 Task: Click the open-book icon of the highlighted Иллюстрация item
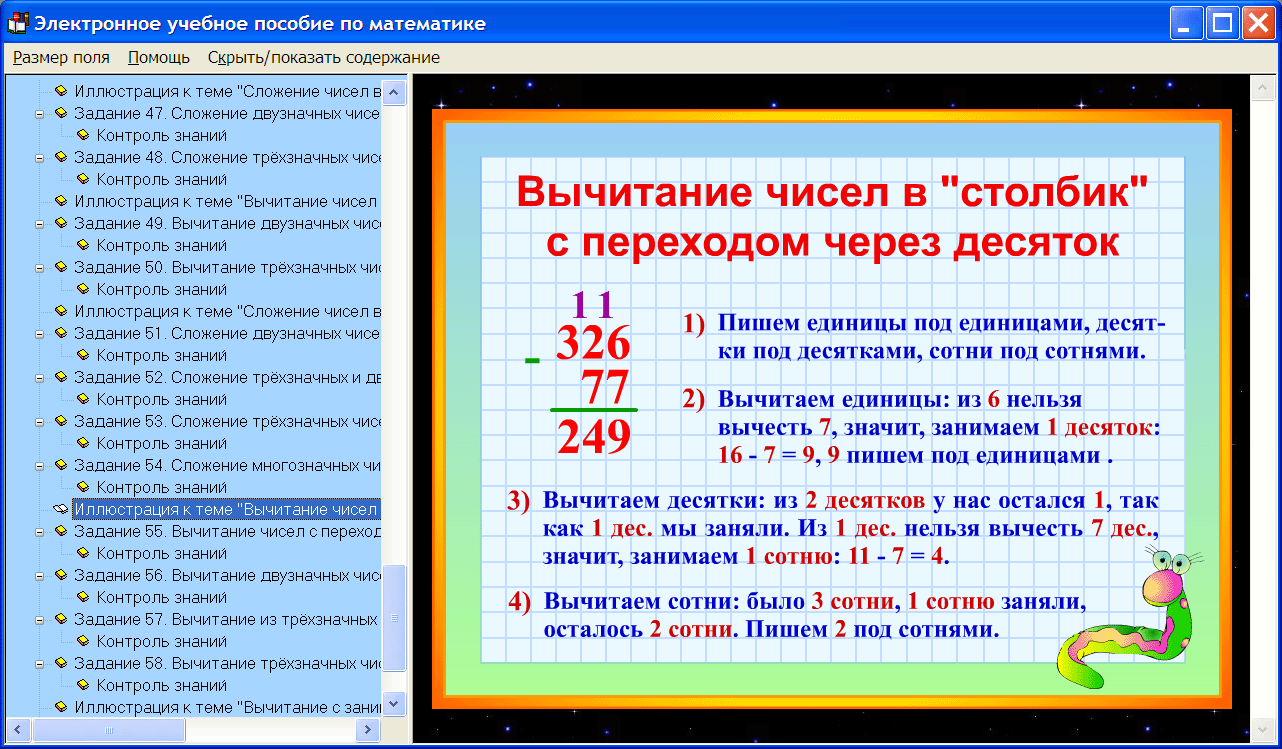click(x=60, y=509)
